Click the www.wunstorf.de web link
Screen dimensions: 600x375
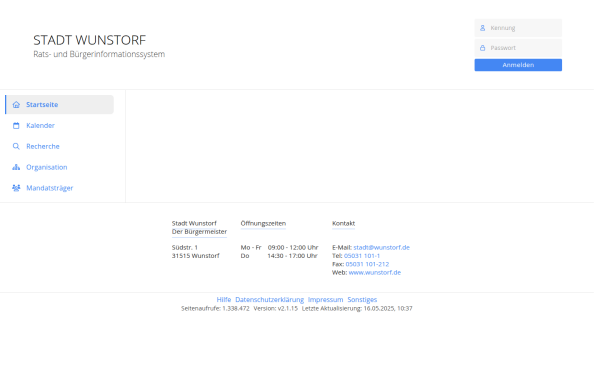pos(375,273)
